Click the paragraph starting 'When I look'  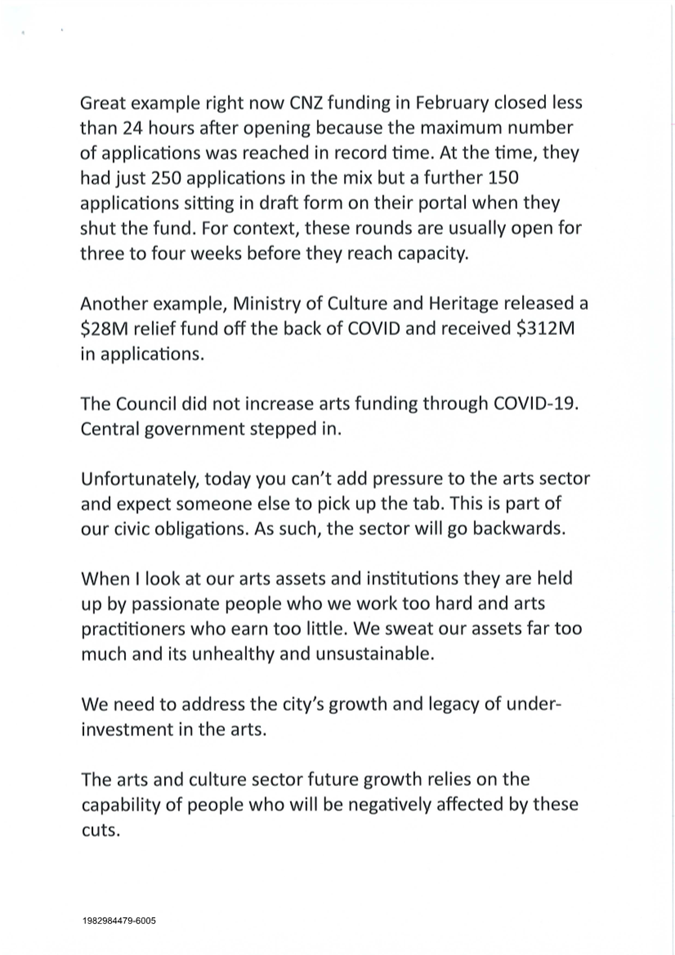(x=331, y=616)
